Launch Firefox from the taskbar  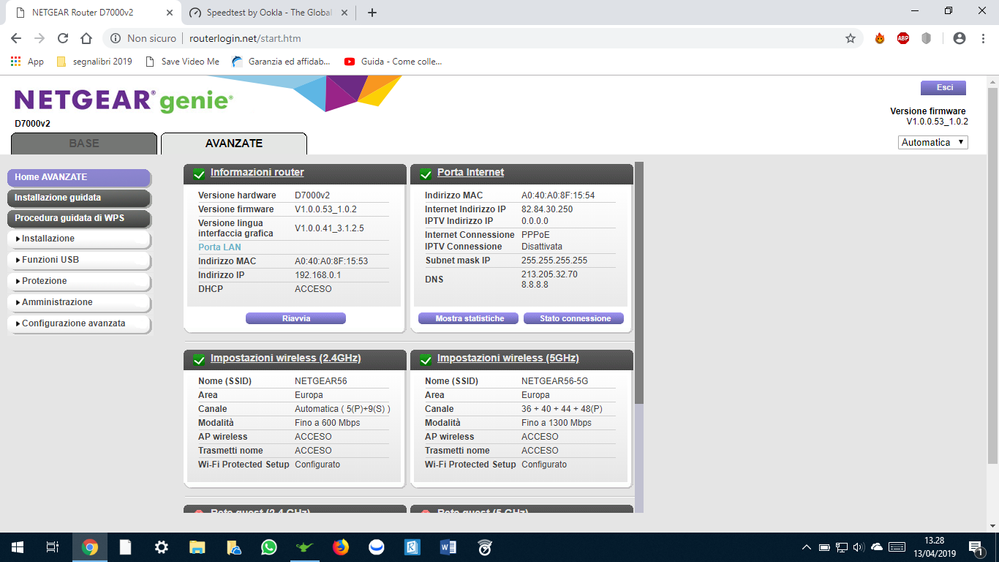pyautogui.click(x=341, y=547)
